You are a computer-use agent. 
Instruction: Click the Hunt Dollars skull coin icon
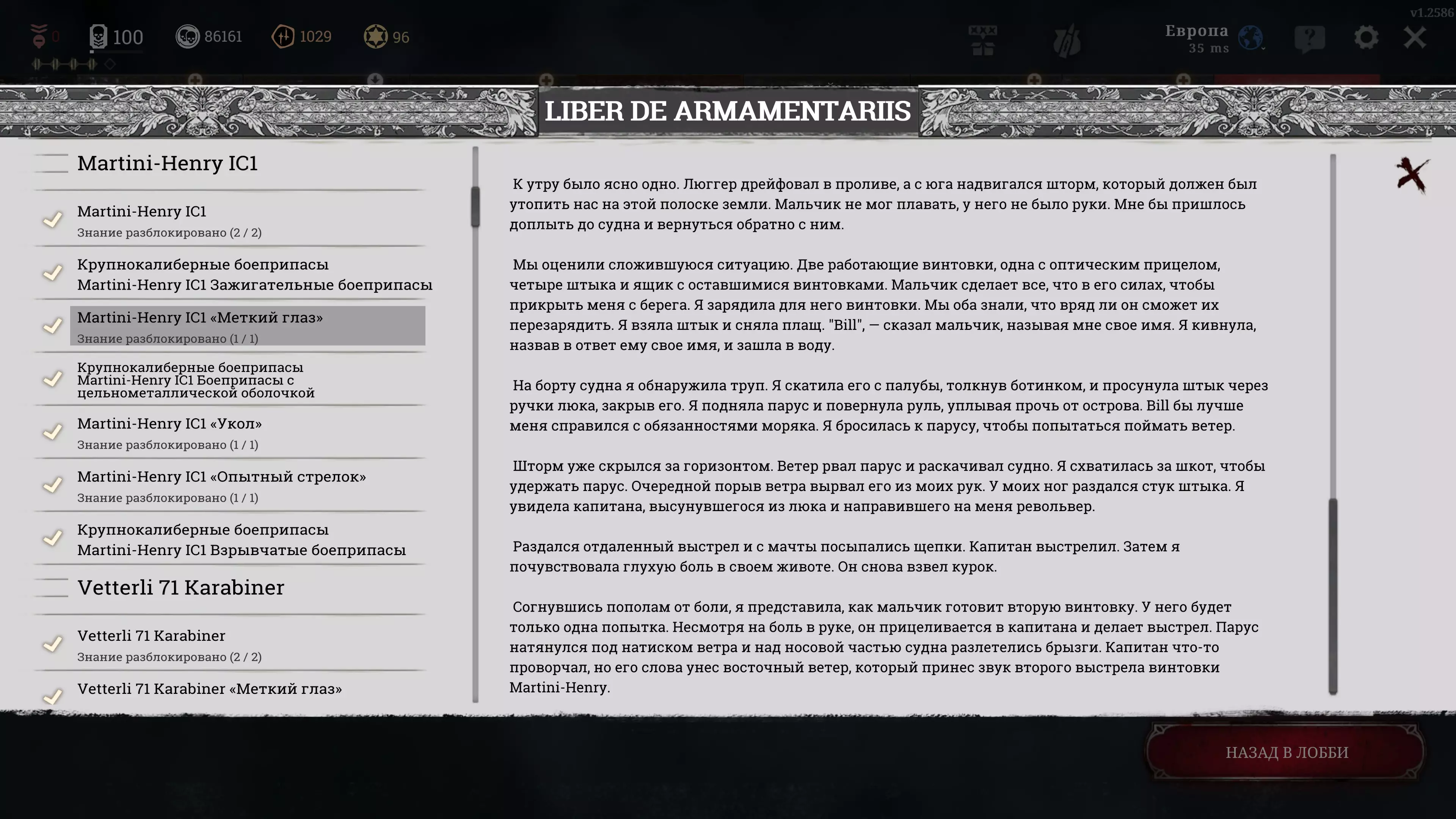[188, 37]
